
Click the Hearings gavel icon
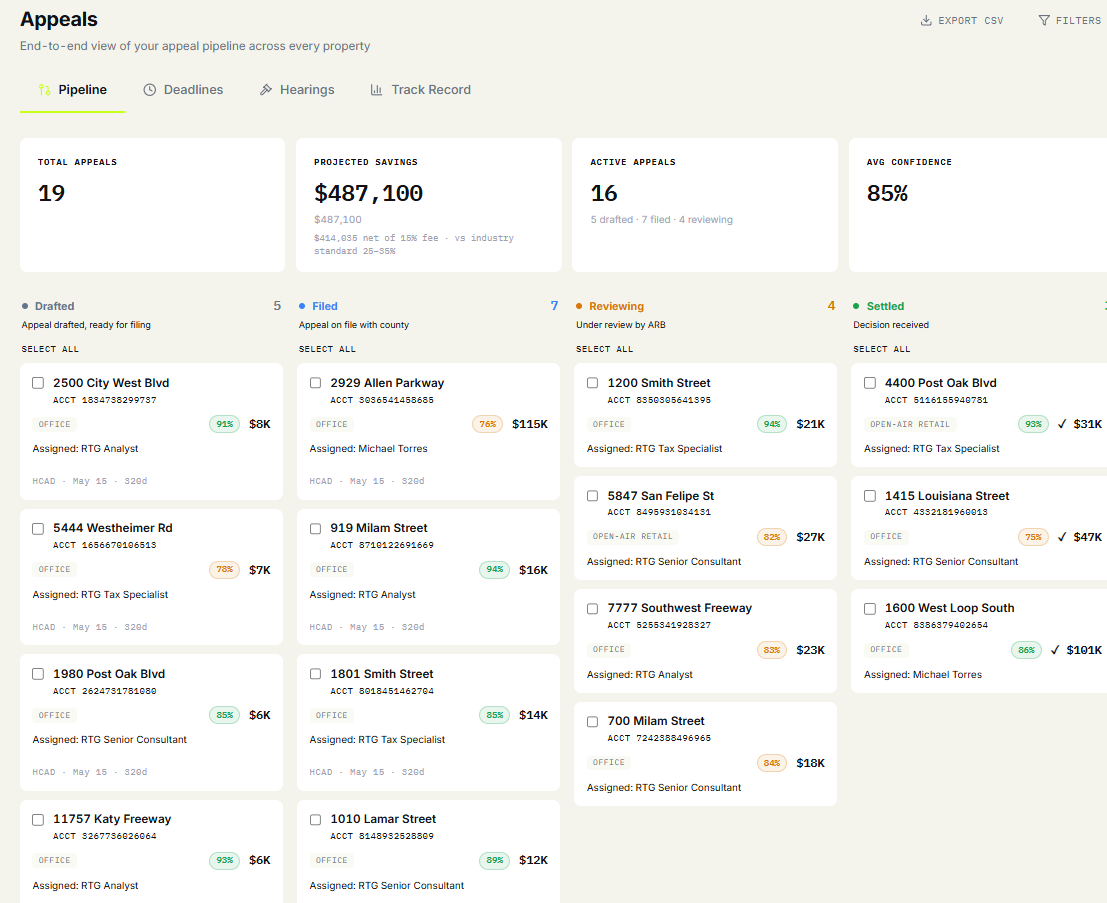[265, 90]
